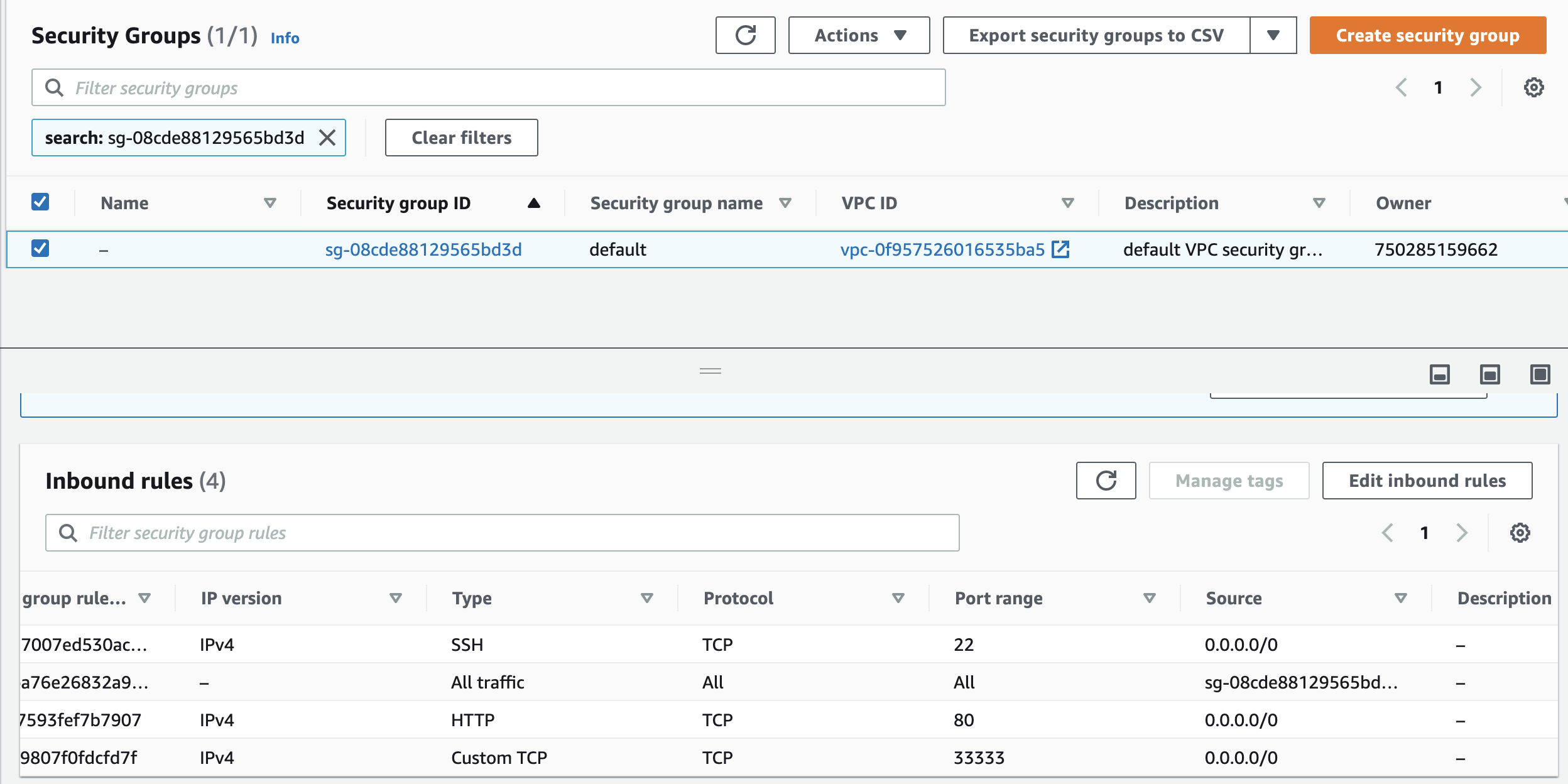Viewport: 1568px width, 784px height.
Task: Maximize details panel using full-view layout icon
Action: coord(1540,374)
